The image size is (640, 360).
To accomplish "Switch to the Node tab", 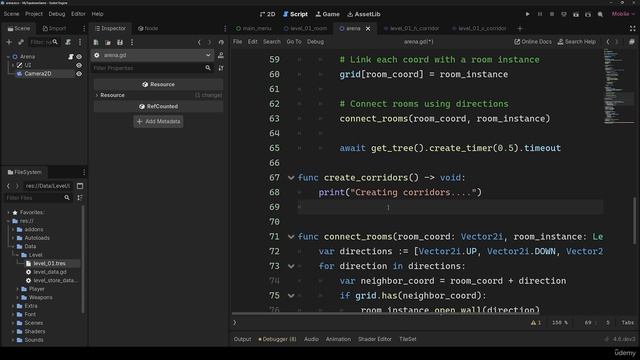I will click(x=148, y=29).
